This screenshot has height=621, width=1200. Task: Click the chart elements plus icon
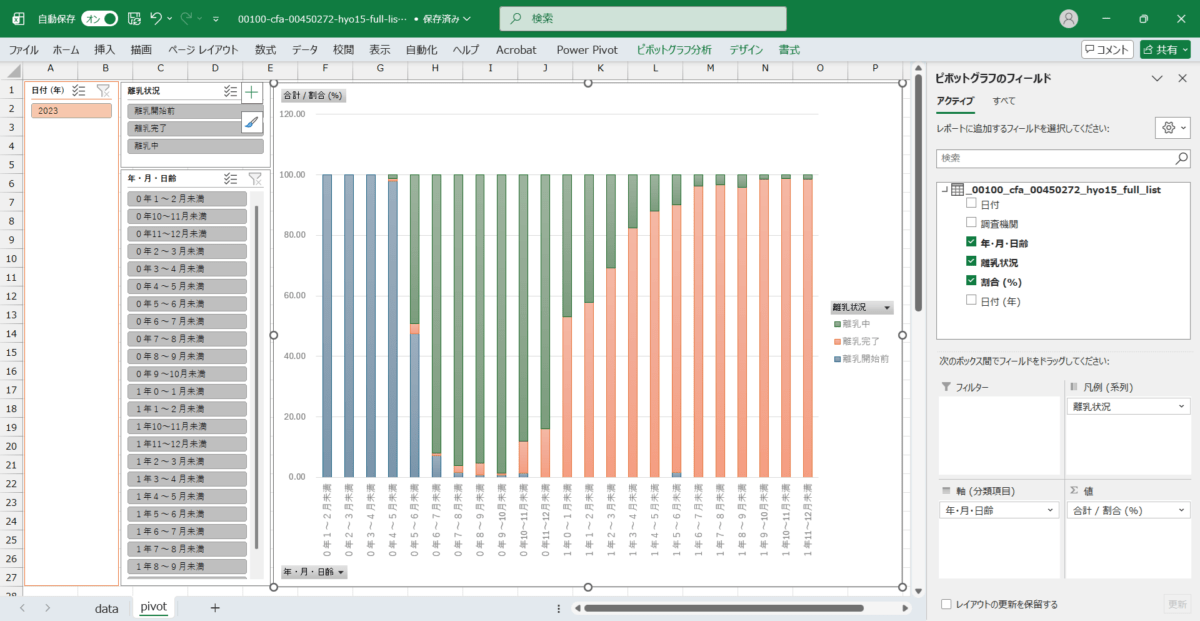click(x=252, y=92)
